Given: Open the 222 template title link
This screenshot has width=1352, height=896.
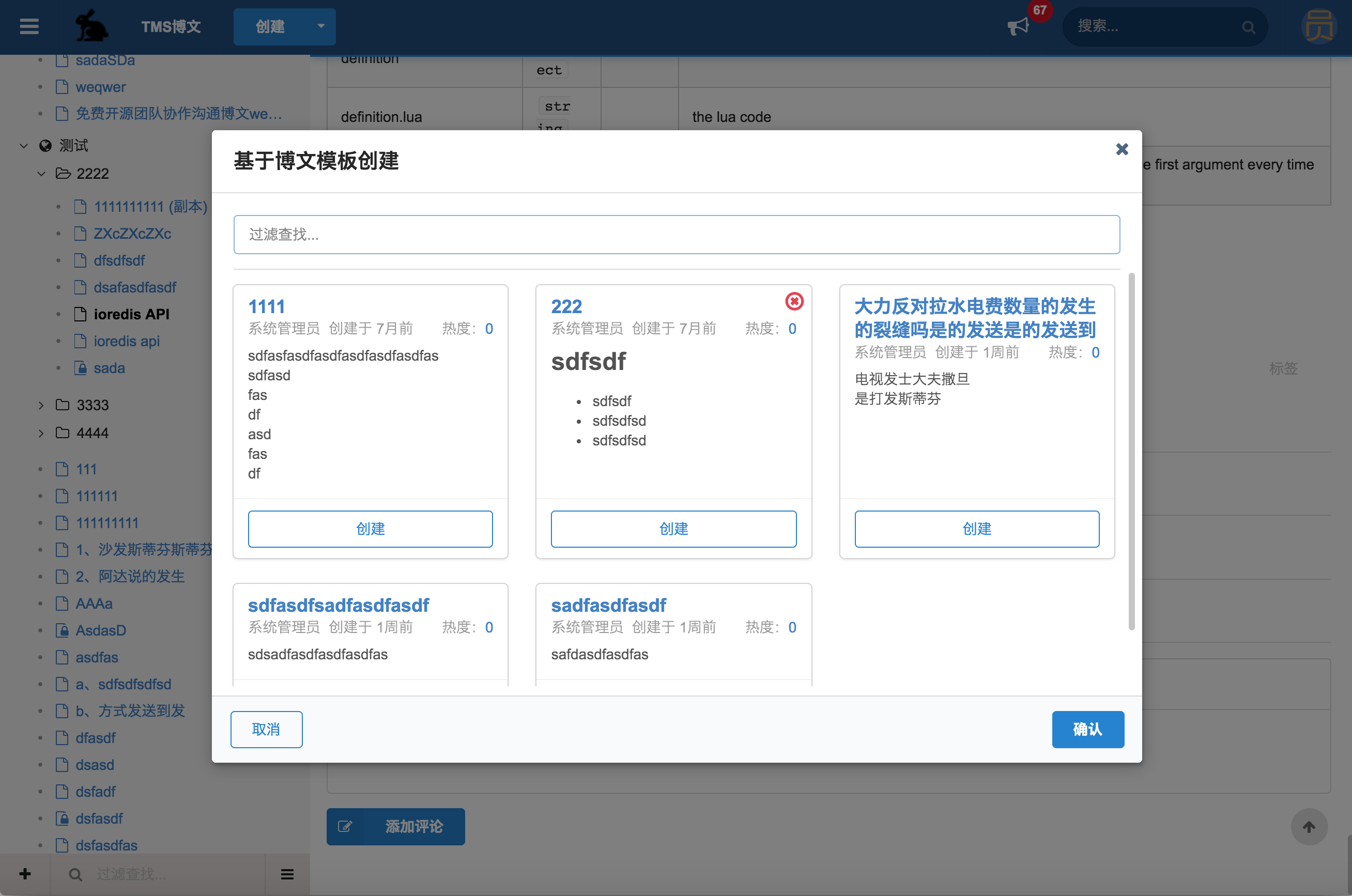Looking at the screenshot, I should point(566,306).
